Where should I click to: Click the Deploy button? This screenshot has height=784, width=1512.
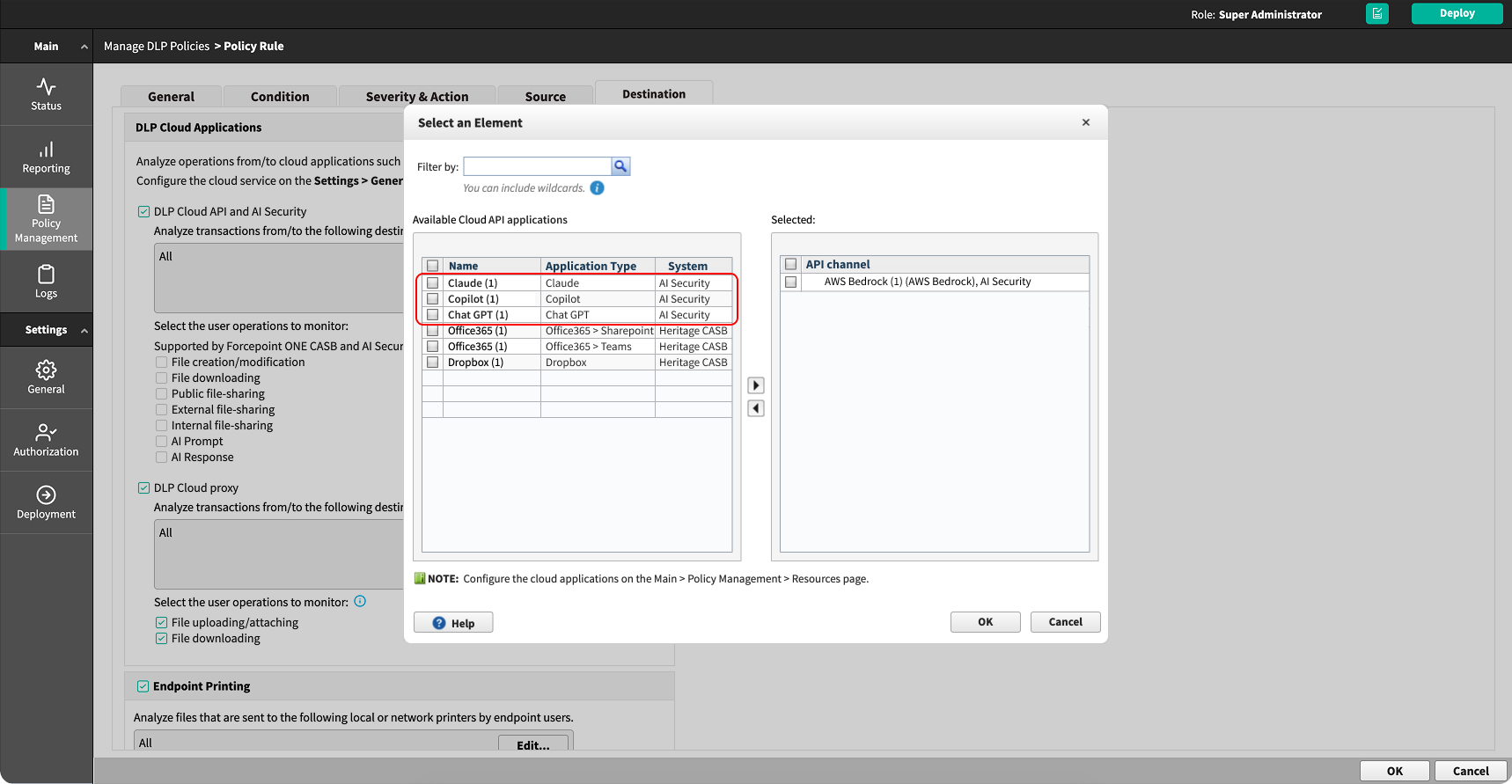click(1457, 13)
